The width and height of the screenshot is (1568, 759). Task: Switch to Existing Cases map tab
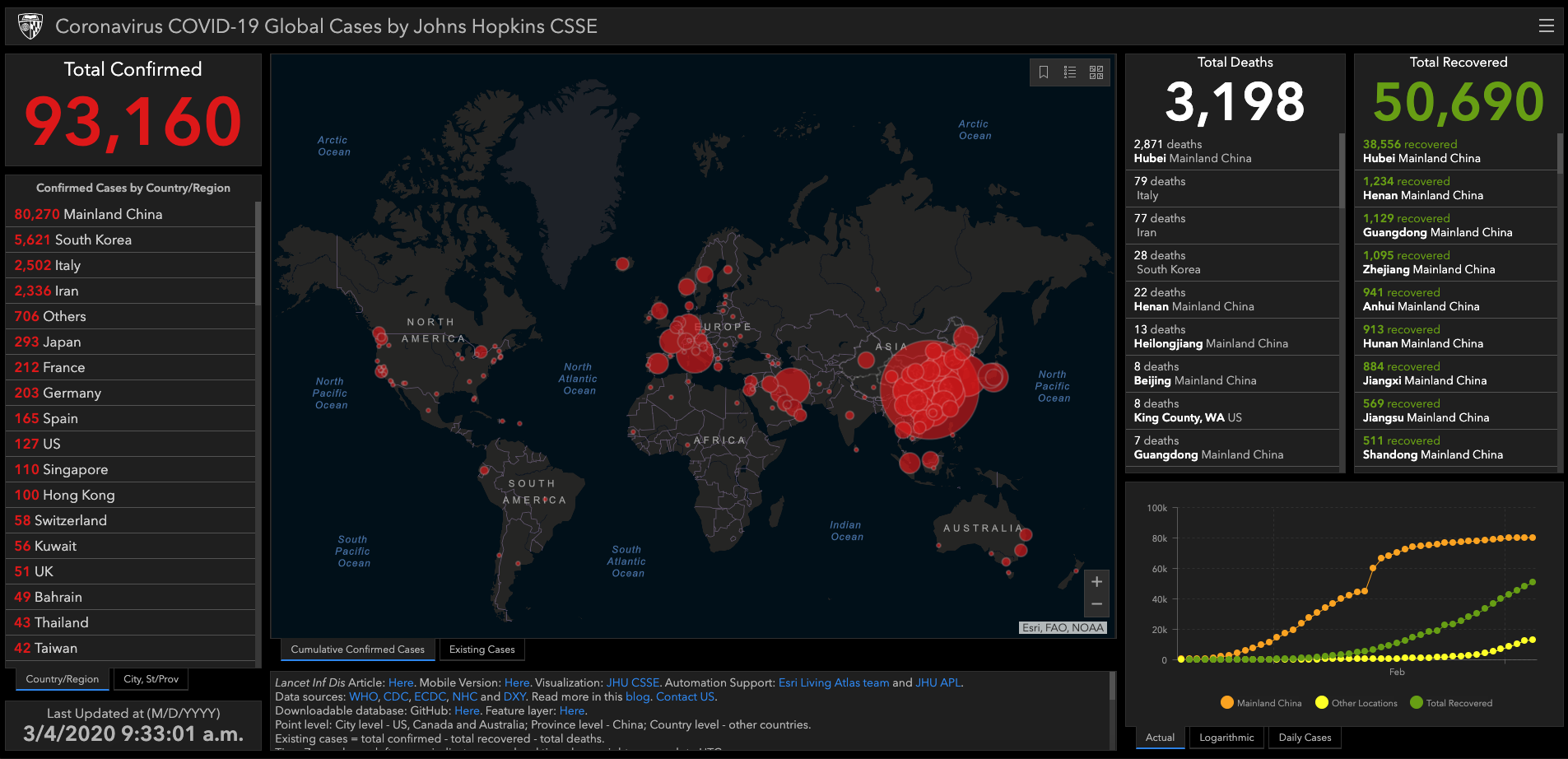point(482,650)
